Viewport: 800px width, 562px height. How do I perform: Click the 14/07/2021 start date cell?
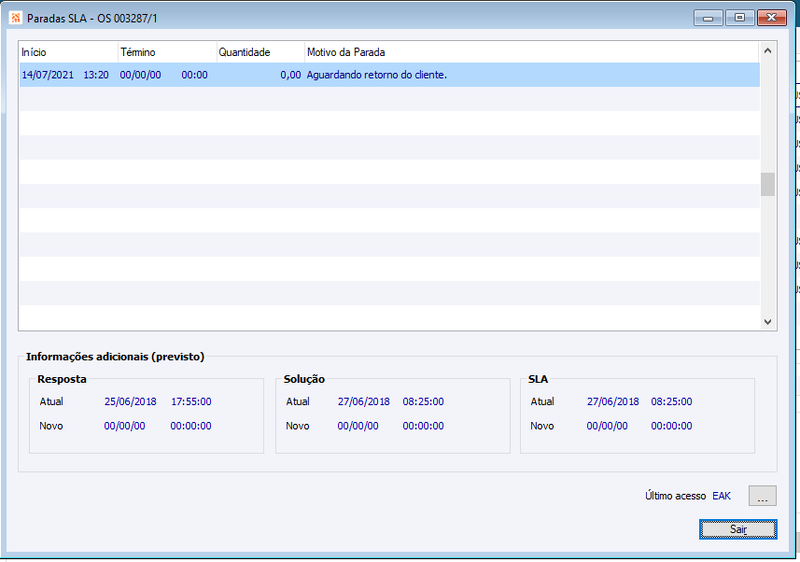[47, 75]
